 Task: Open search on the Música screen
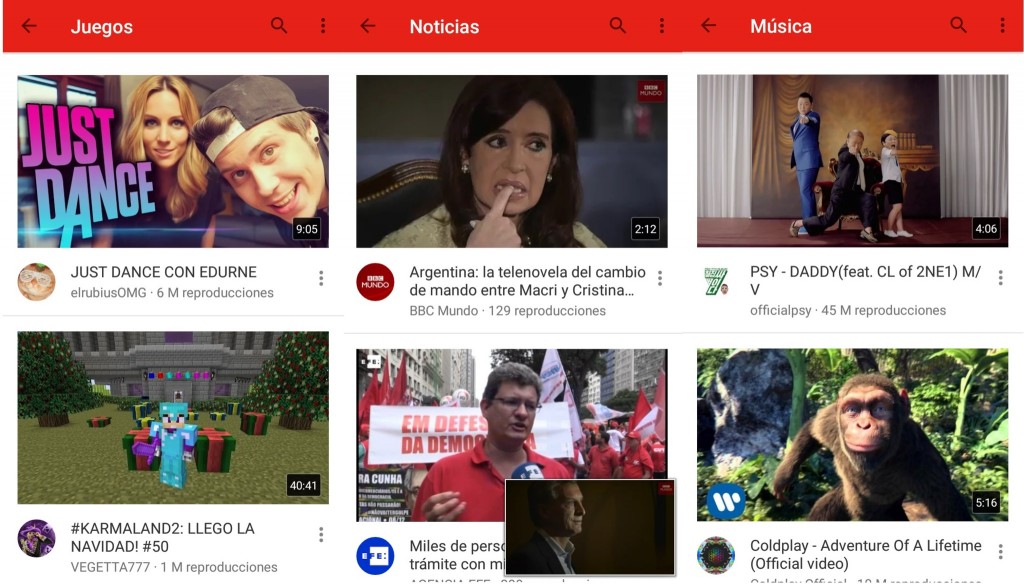tap(958, 25)
